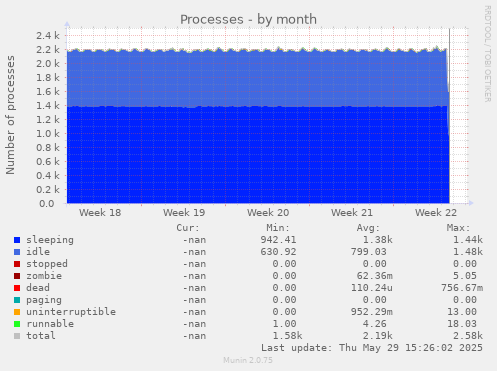Click the 'Avg:' column header
Screen dimensions: 497x371
point(368,228)
